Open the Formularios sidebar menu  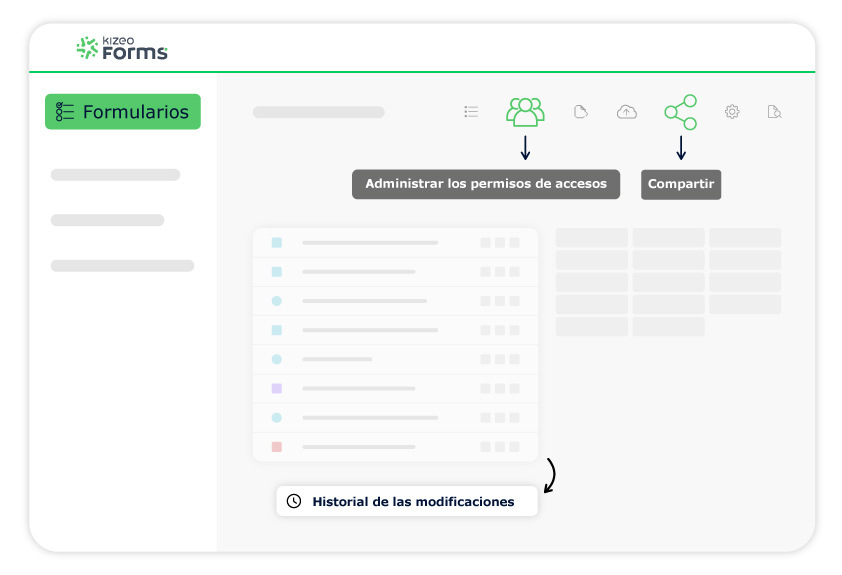(x=122, y=112)
